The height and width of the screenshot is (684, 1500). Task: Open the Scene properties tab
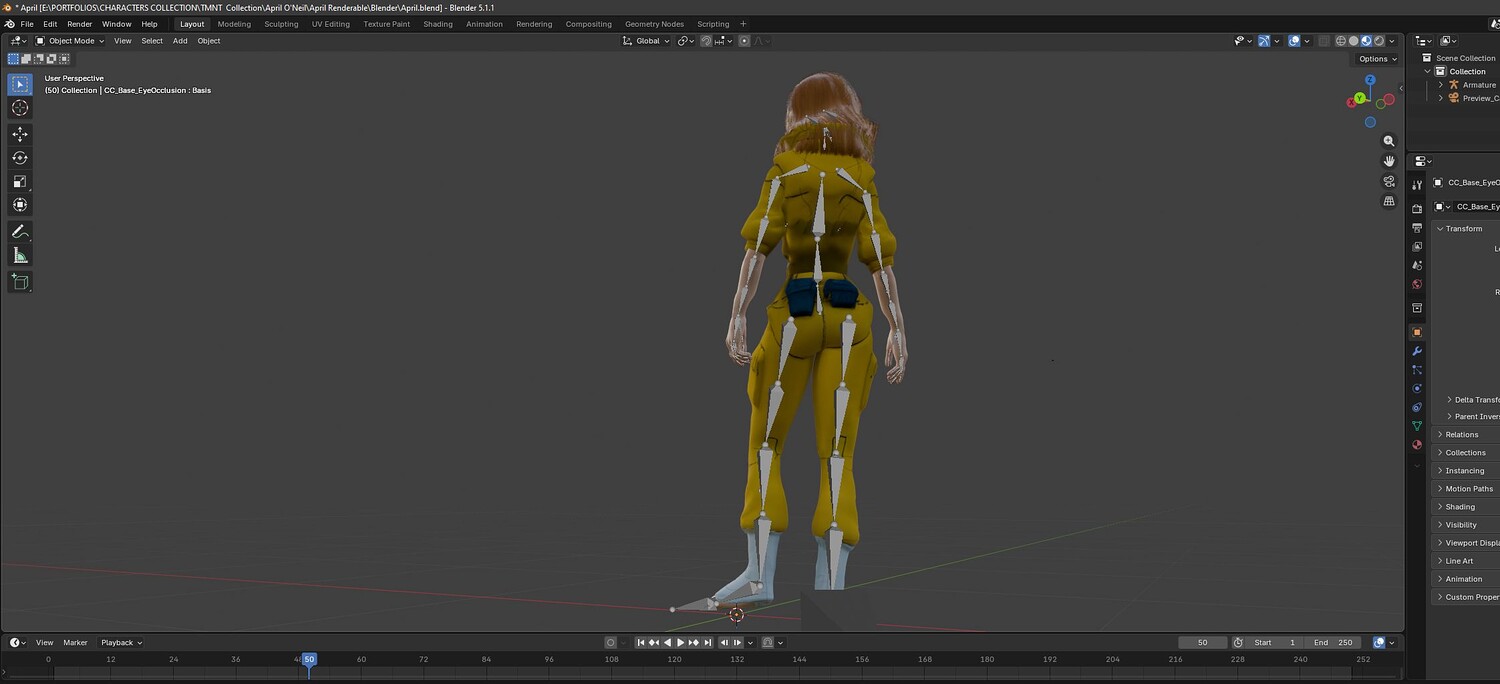coord(1417,265)
